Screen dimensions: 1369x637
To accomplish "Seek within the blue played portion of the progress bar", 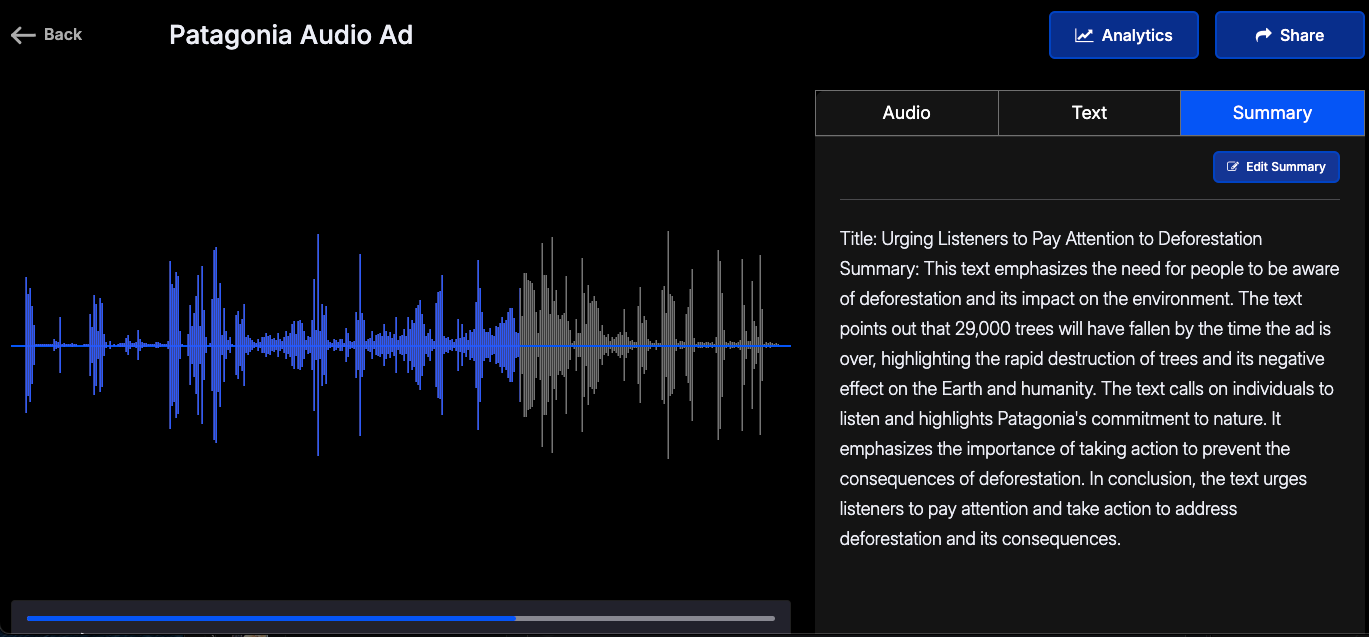I will pos(271,618).
